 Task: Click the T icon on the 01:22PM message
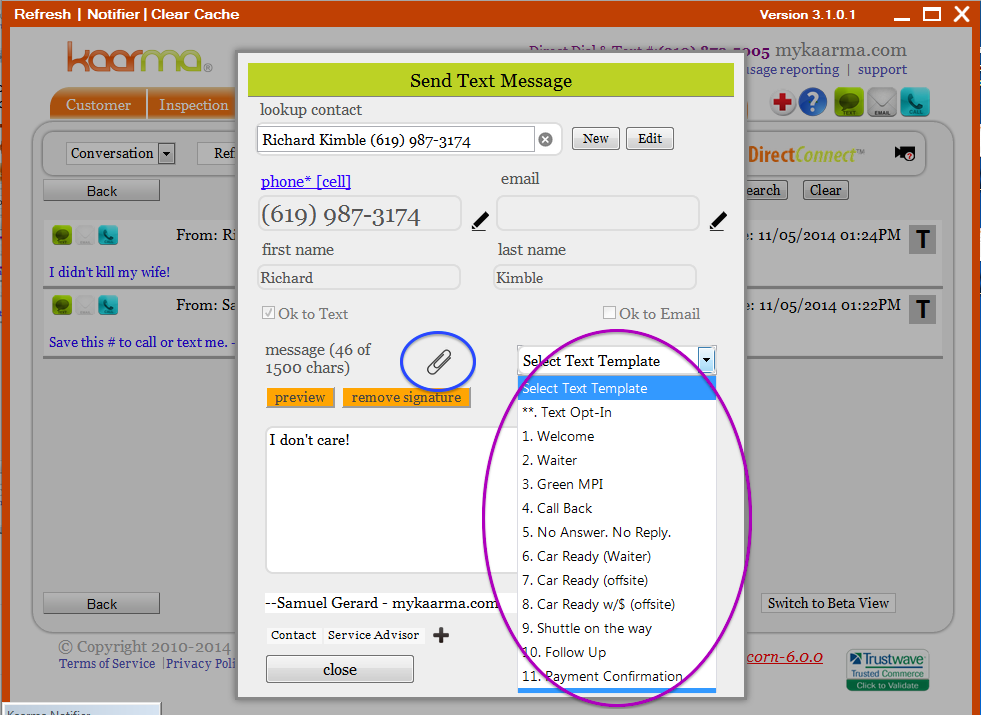click(x=922, y=310)
